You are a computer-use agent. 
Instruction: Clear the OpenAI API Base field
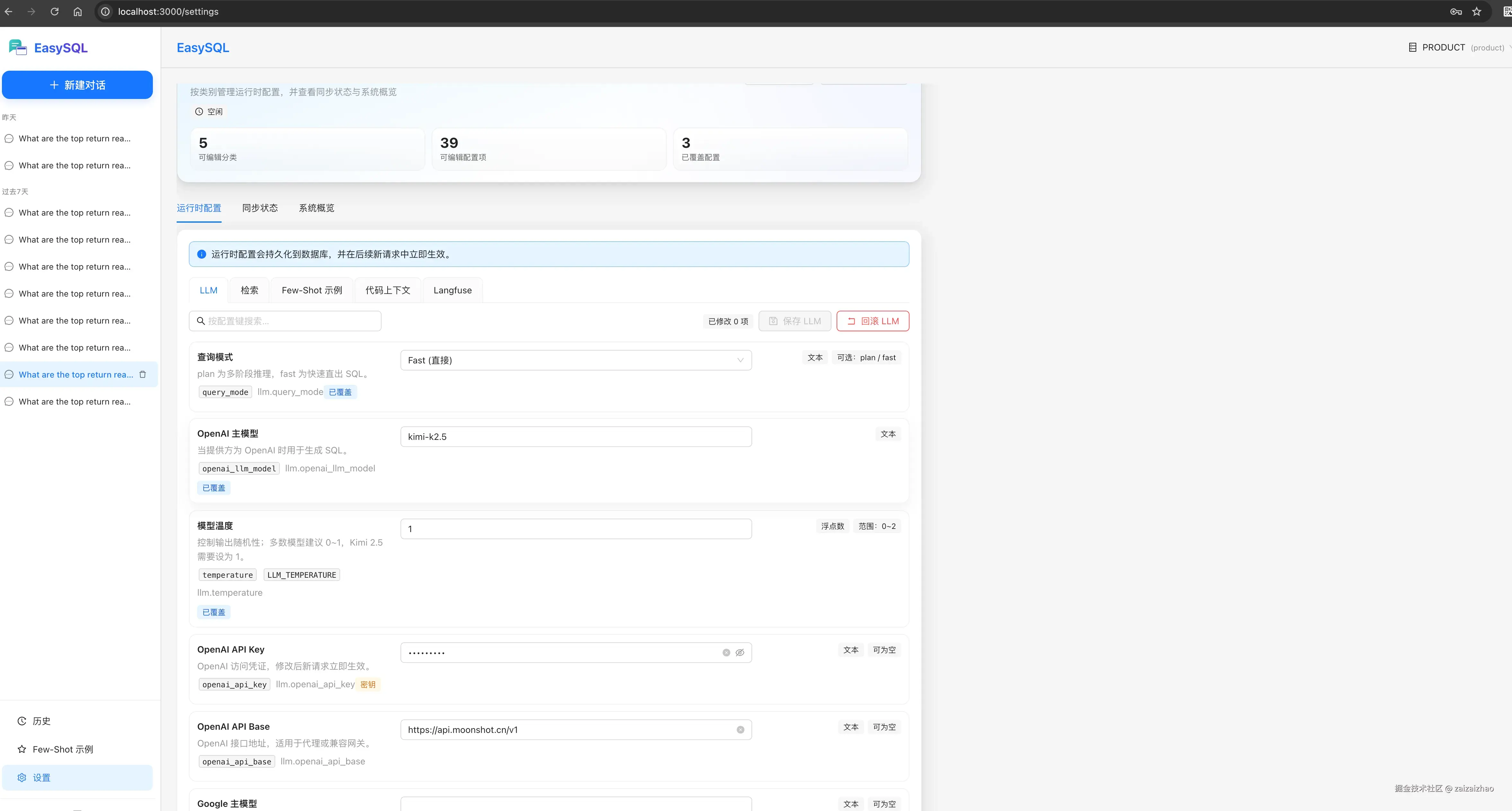[x=740, y=730]
